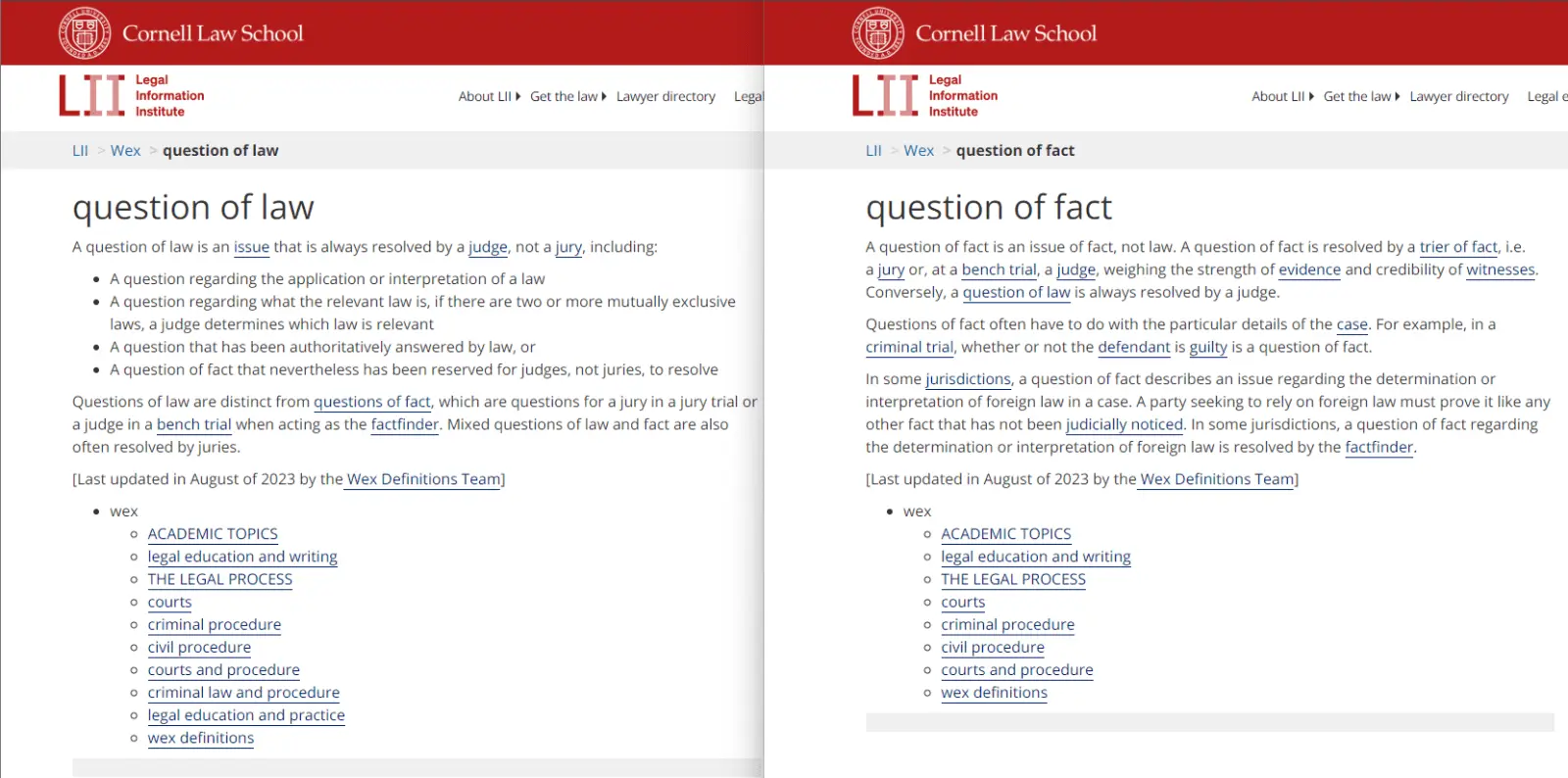Follow the 'defendant' link in question of fact article
The image size is (1568, 778).
coord(1134,347)
